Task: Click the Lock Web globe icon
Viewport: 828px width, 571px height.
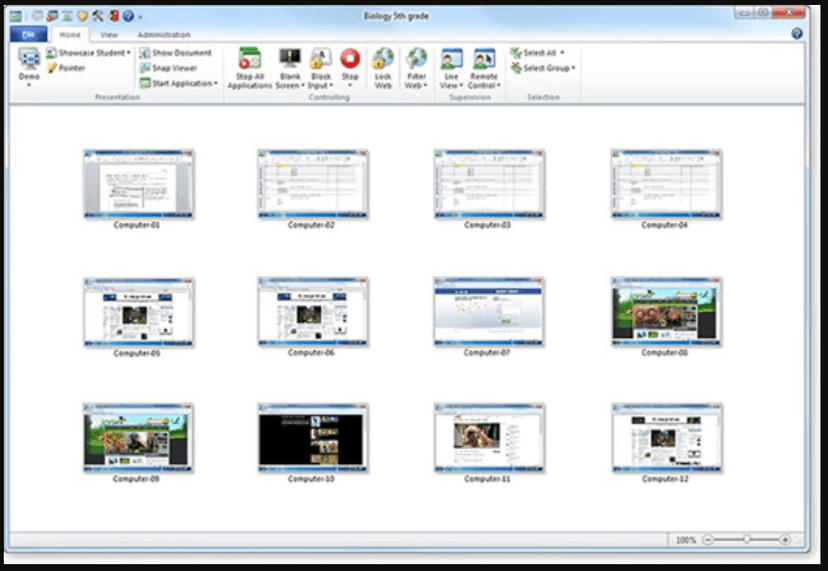Action: [x=383, y=58]
